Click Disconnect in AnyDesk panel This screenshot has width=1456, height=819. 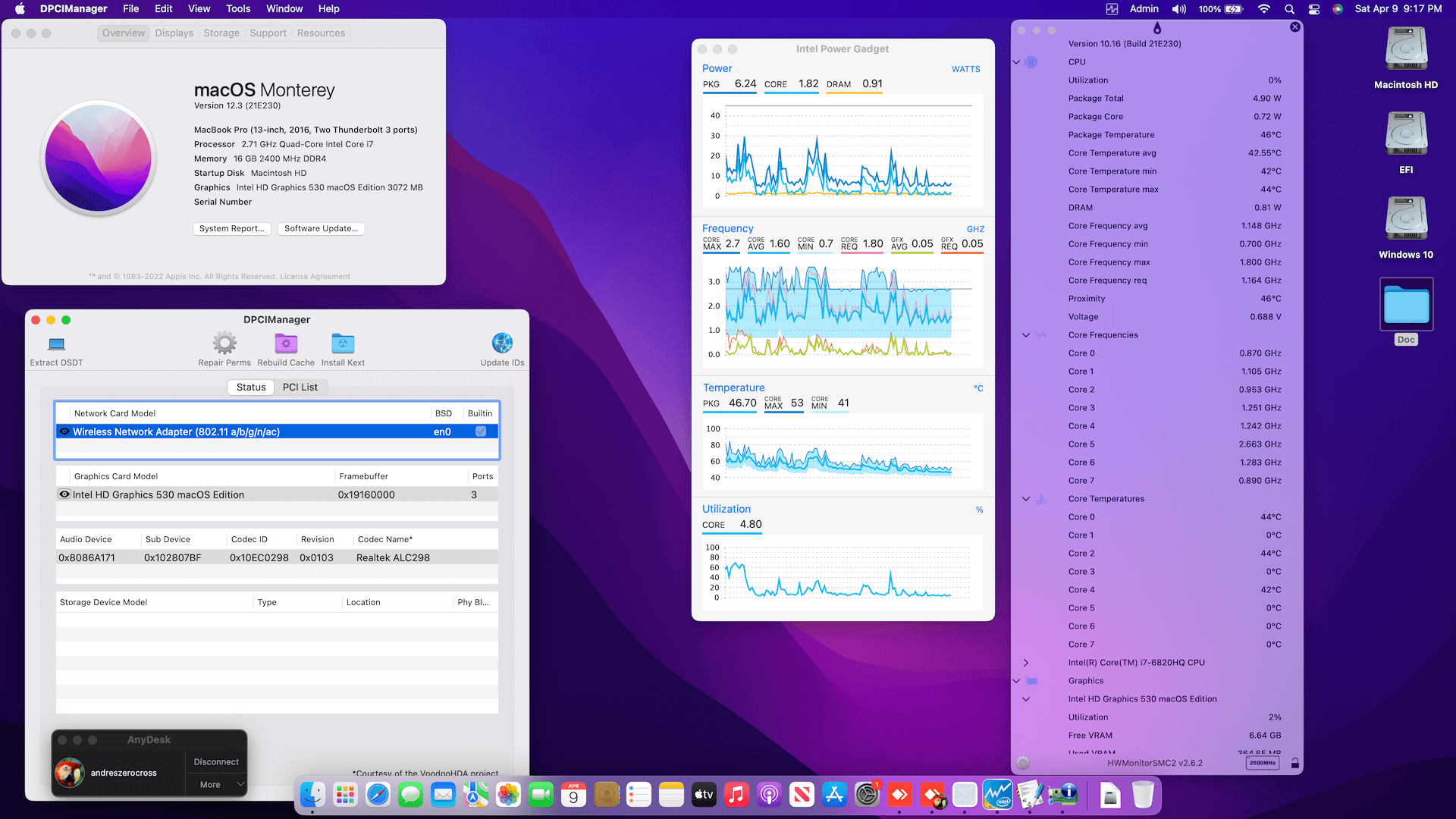tap(216, 762)
